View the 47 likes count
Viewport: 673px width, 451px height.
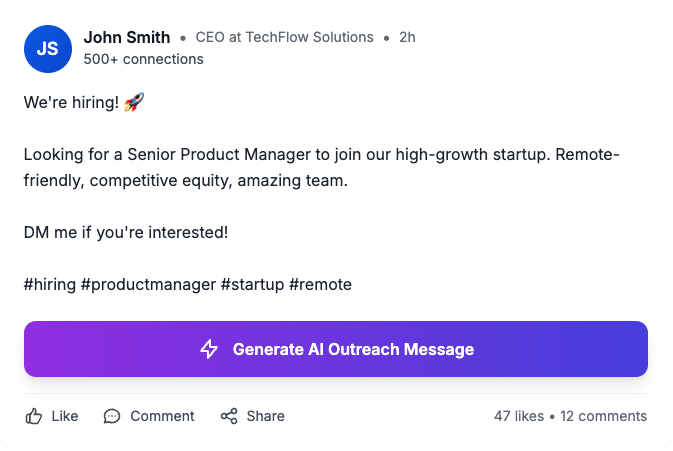point(519,416)
